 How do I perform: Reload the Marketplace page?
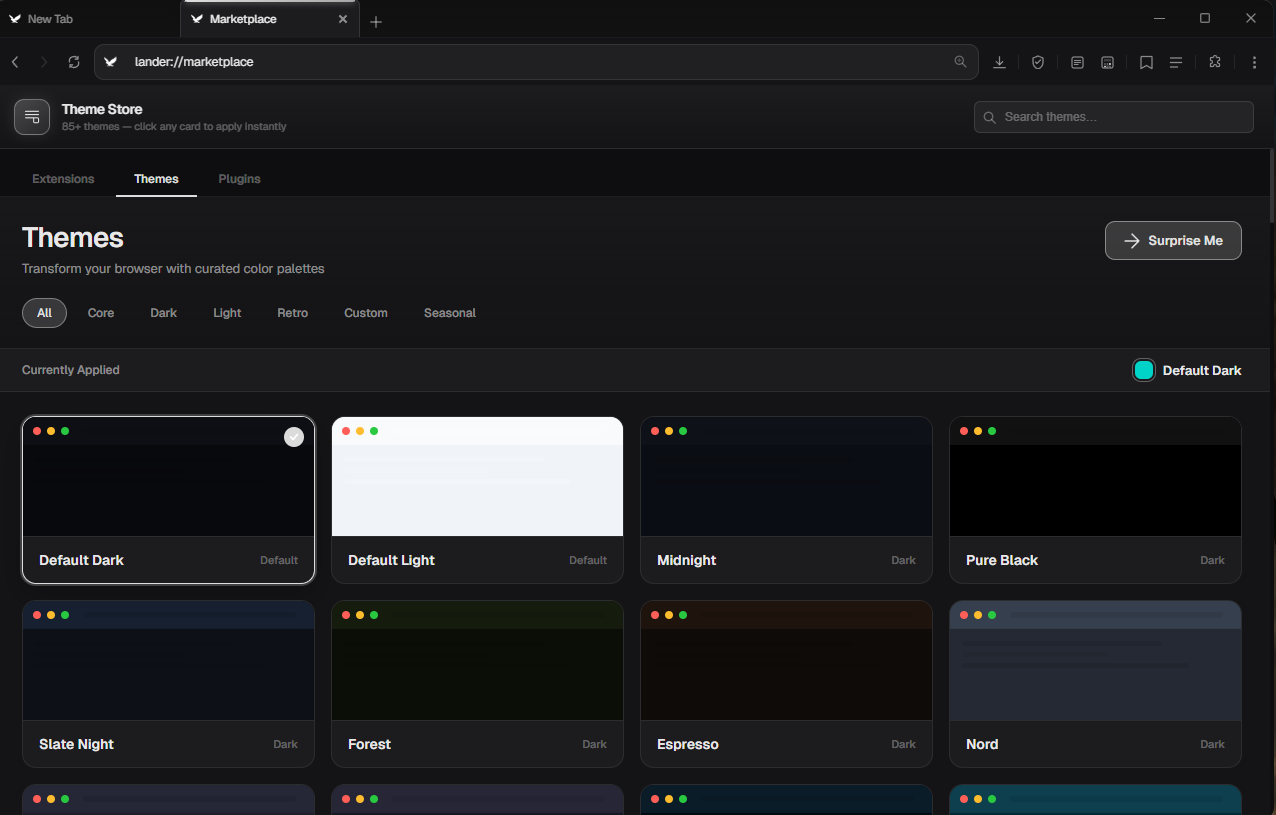tap(74, 61)
